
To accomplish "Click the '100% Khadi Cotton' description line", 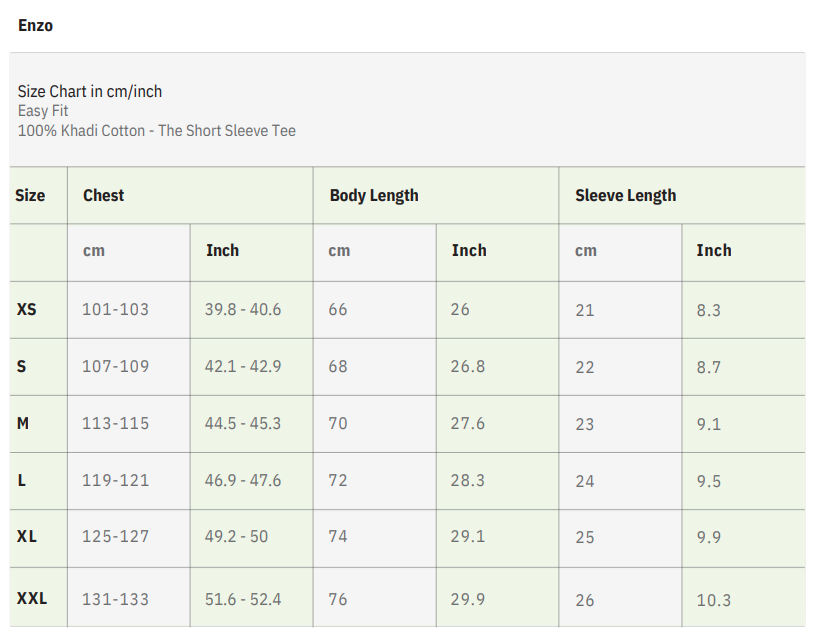I will click(157, 130).
